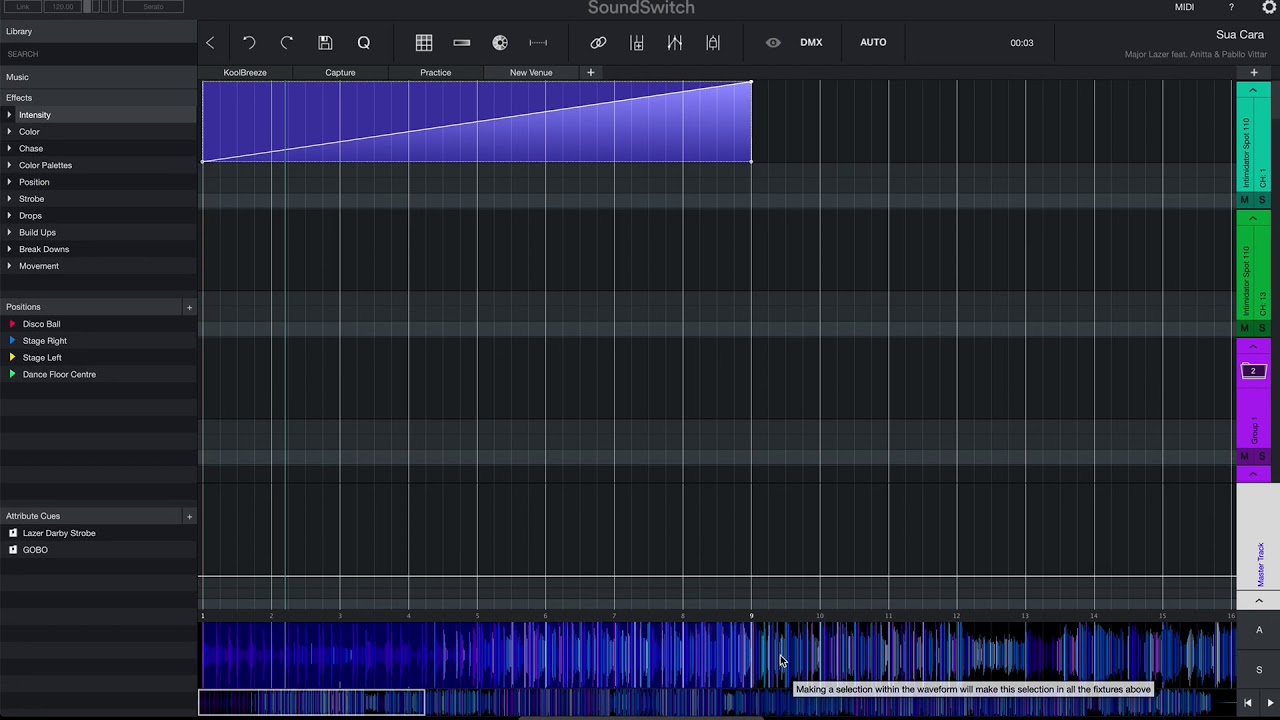Skip back to the start of the track
The image size is (1280, 720).
1248,703
